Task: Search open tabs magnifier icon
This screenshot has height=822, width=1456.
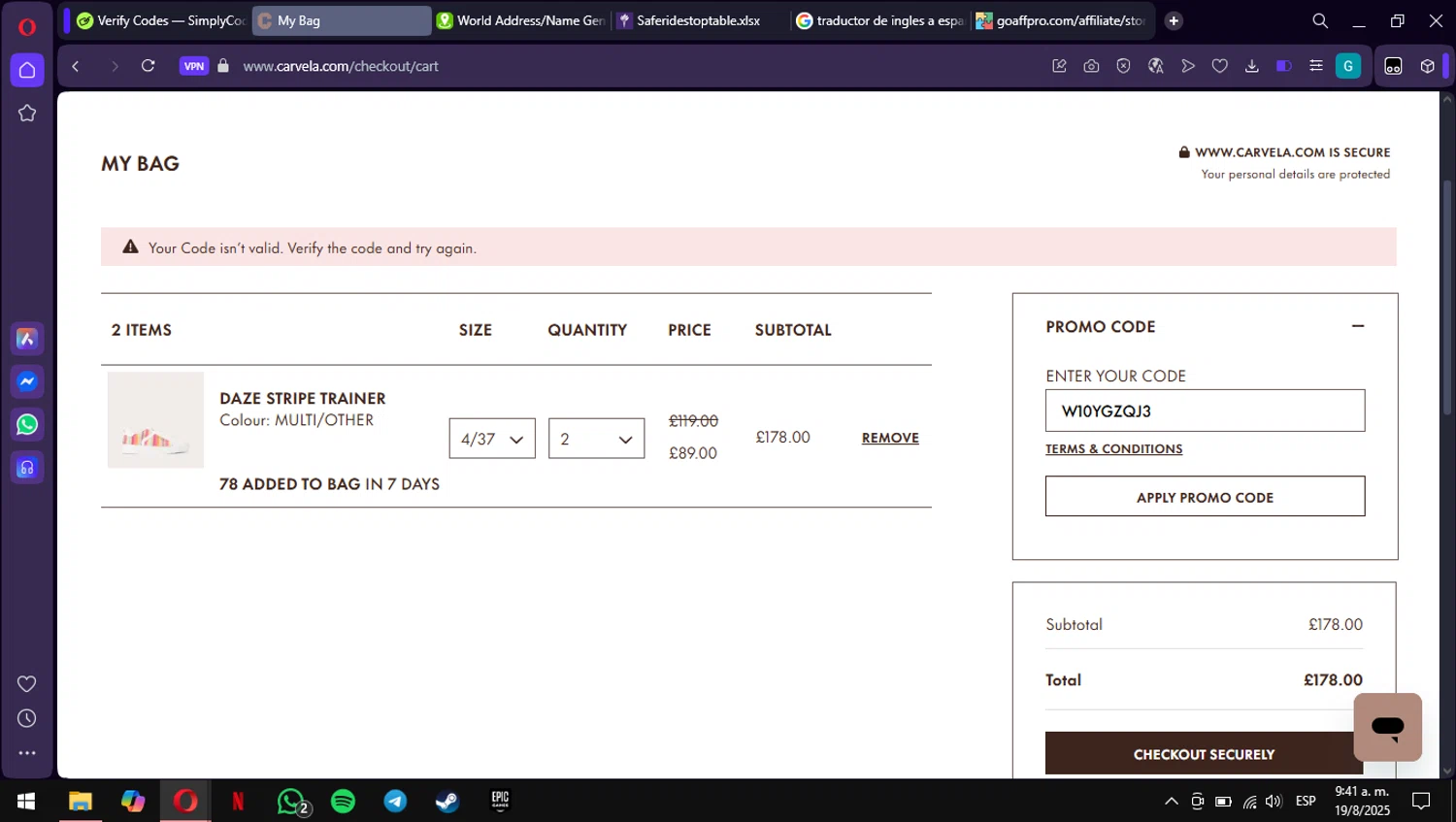Action: [x=1320, y=20]
